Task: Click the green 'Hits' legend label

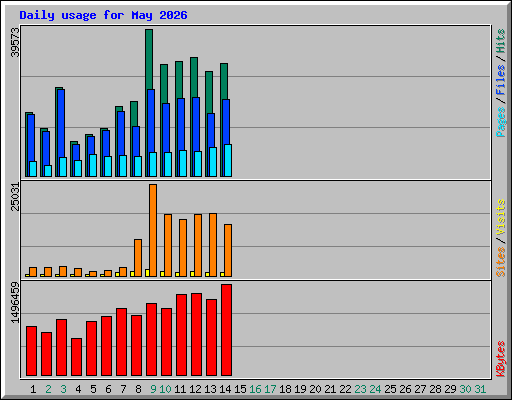Action: coord(500,41)
